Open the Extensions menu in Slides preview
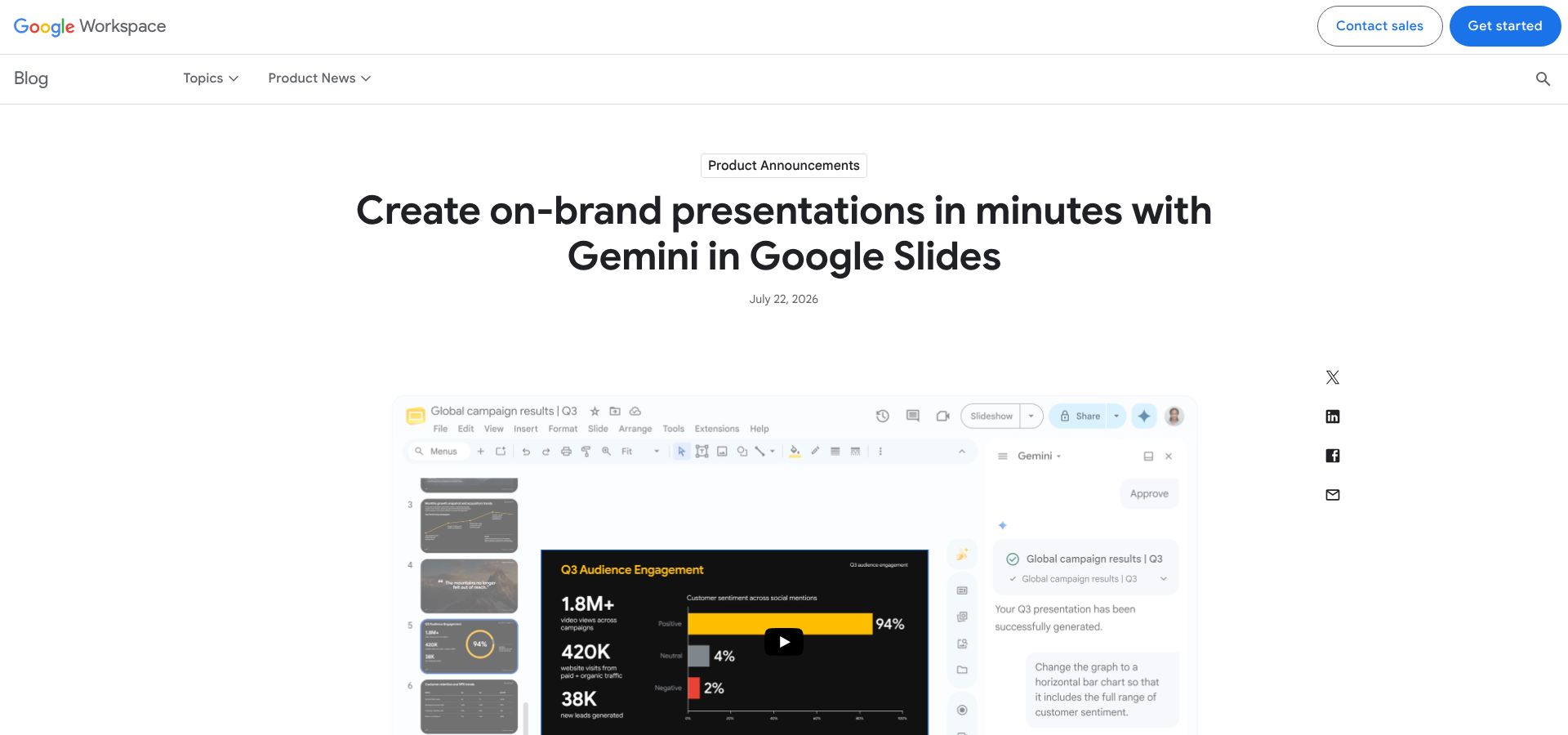The width and height of the screenshot is (1568, 735). (717, 429)
